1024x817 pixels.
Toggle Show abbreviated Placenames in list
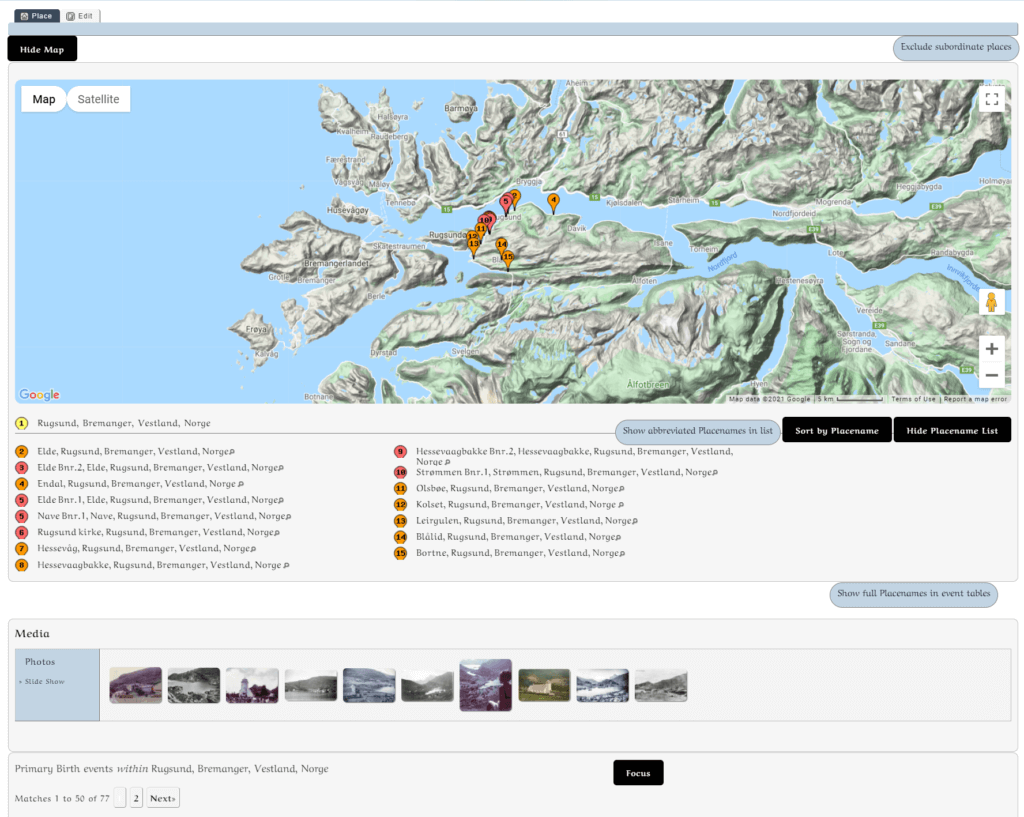[x=697, y=431]
